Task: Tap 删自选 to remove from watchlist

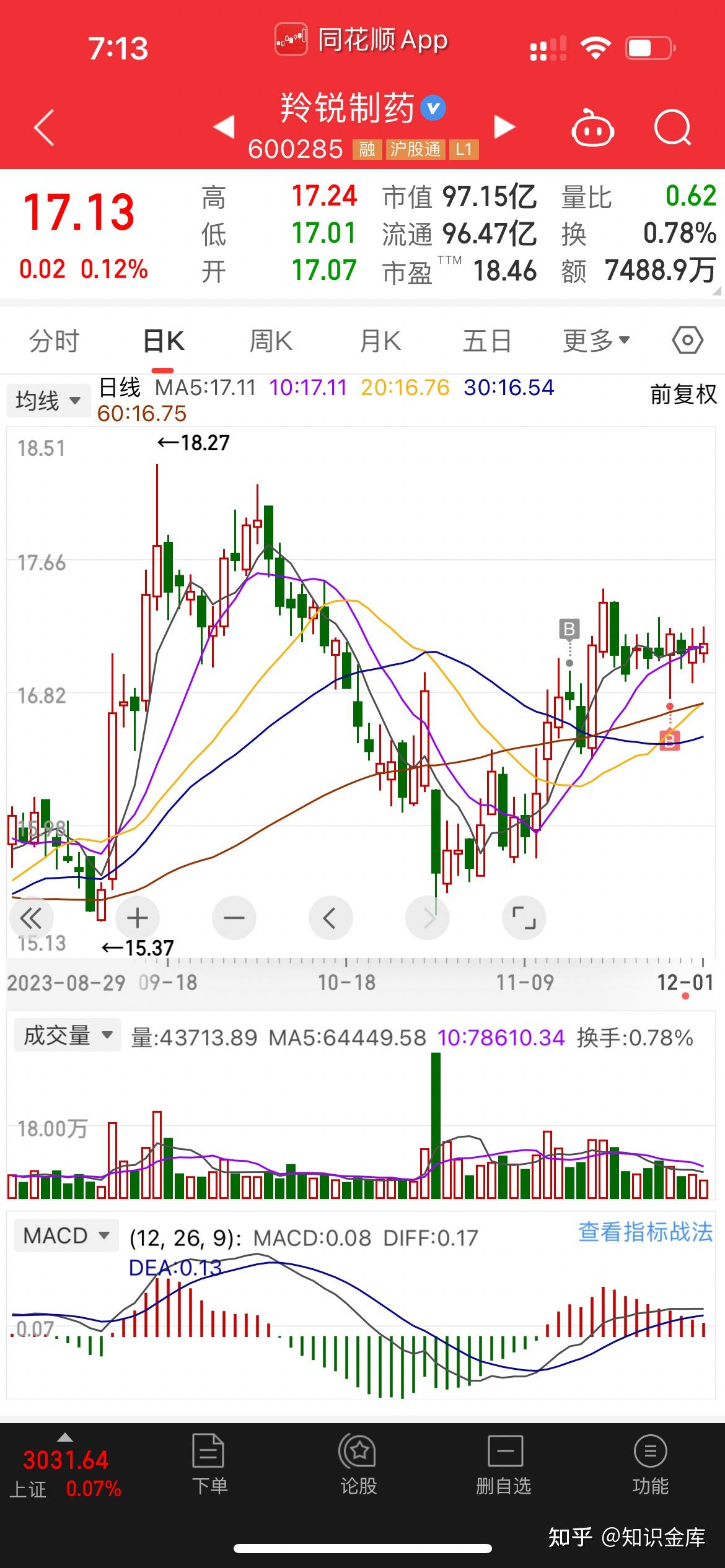Action: (503, 1465)
